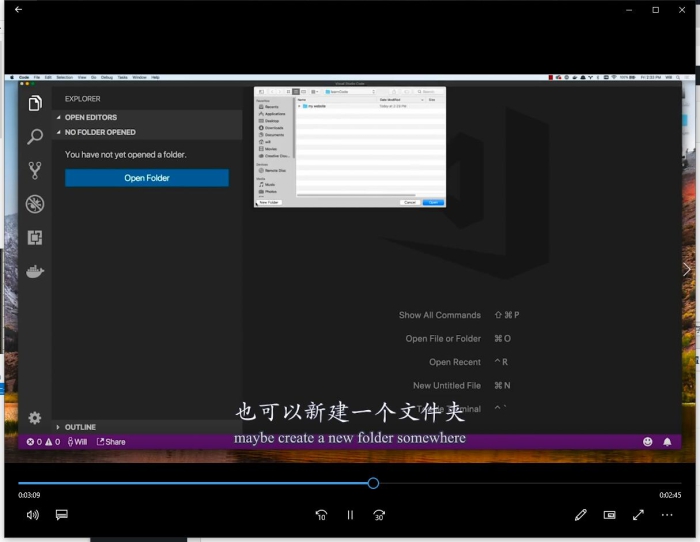Viewport: 700px width, 542px height.
Task: Open the Docker whale icon in activity bar
Action: pos(35,271)
